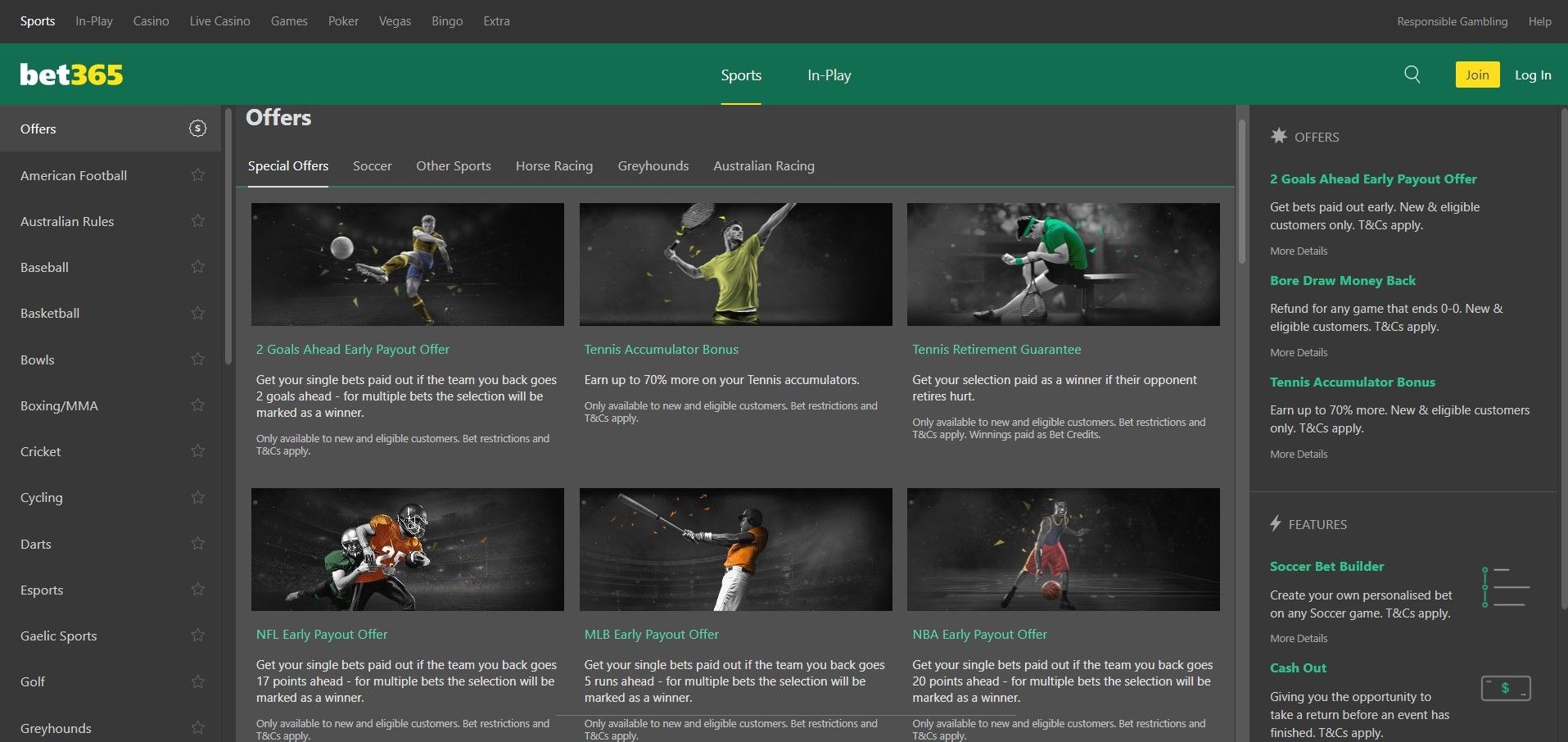Click the tennis serve offer image

click(736, 265)
